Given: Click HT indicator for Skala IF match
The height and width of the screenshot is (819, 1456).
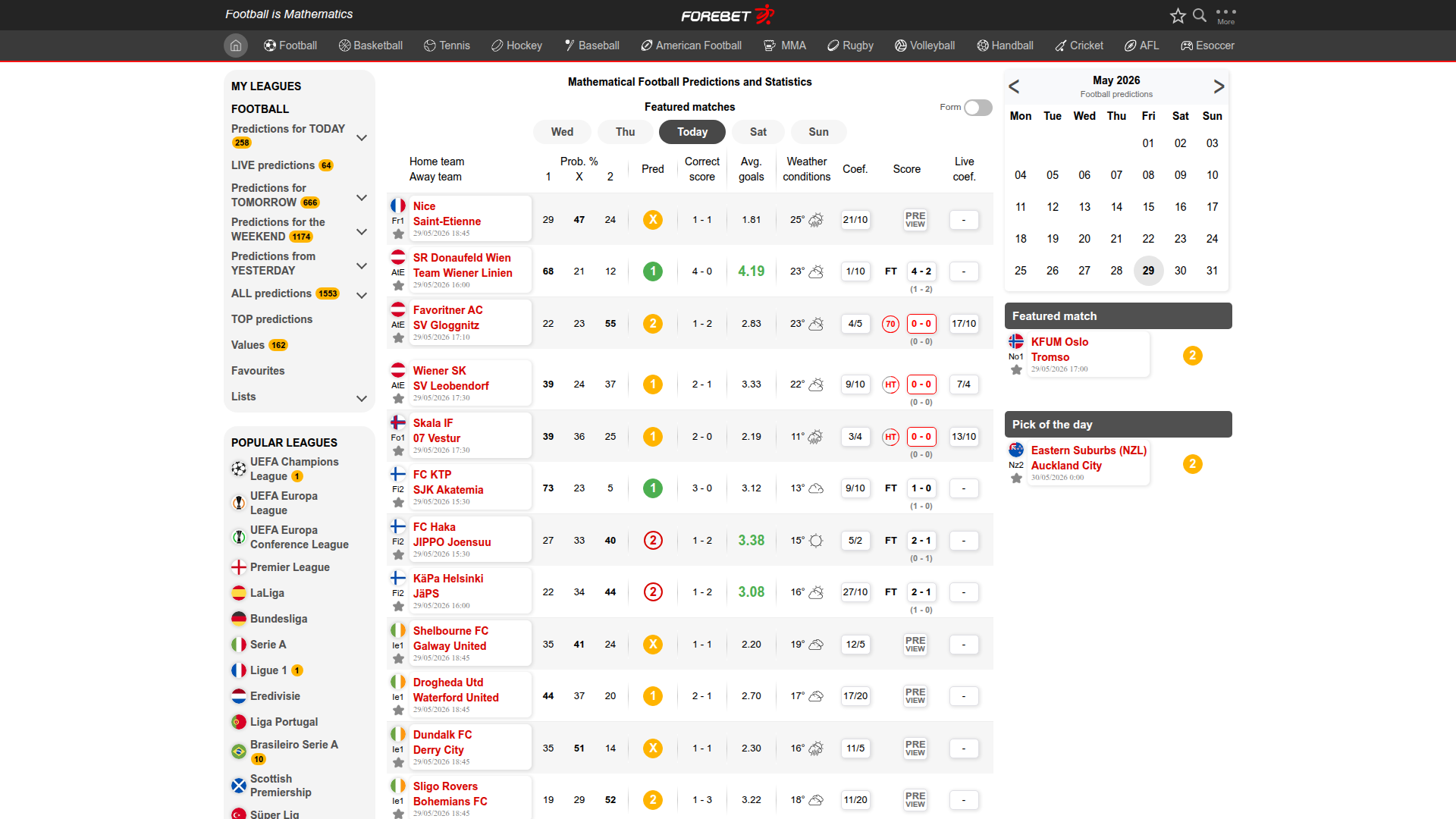Looking at the screenshot, I should (x=891, y=437).
